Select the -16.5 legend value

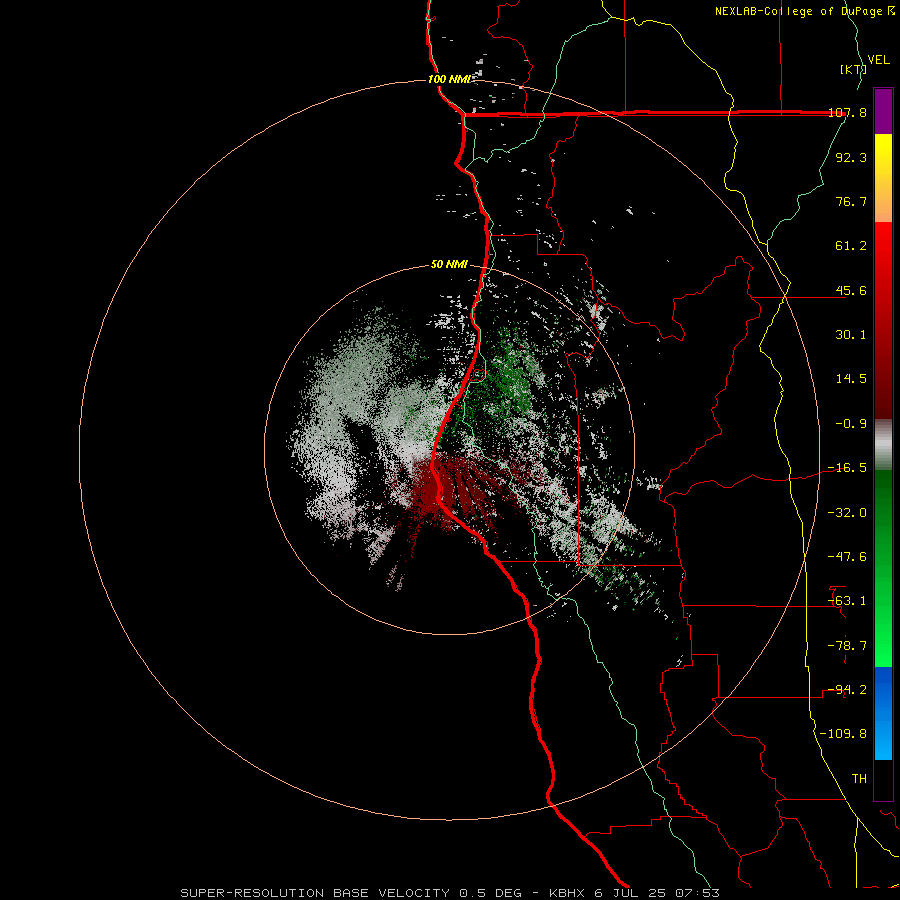pyautogui.click(x=847, y=468)
